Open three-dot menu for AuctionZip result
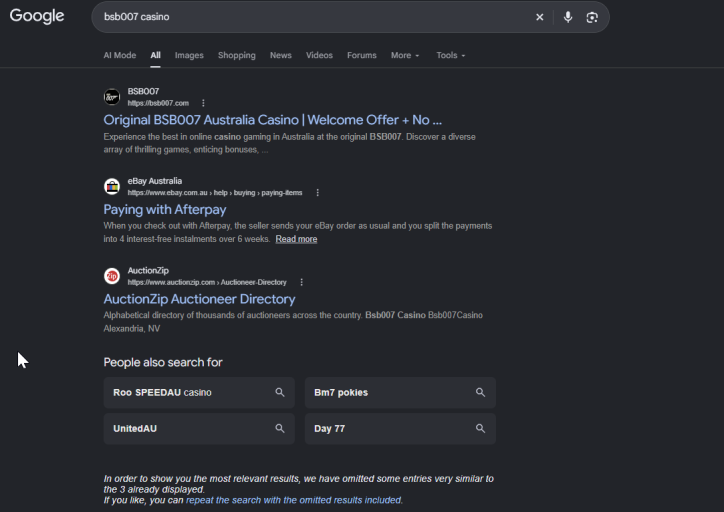The height and width of the screenshot is (512, 724). [302, 282]
